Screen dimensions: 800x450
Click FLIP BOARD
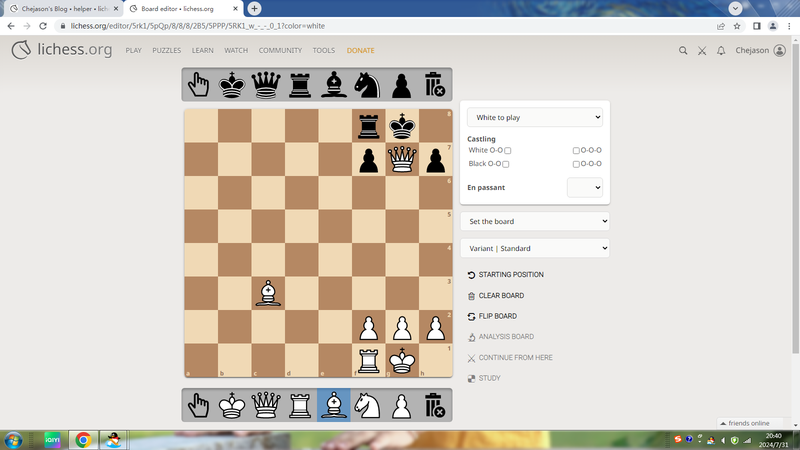coord(497,316)
